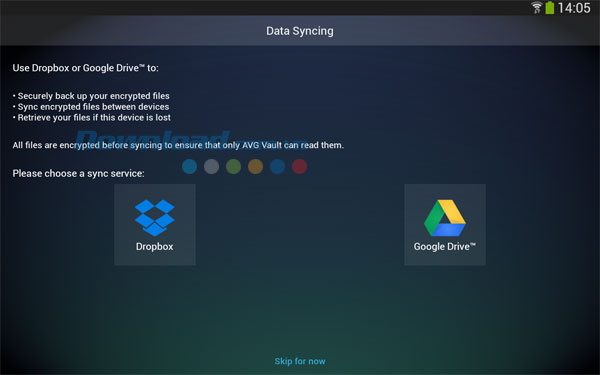Click the "Please choose a sync service:" prompt
The image size is (600, 375).
[78, 173]
